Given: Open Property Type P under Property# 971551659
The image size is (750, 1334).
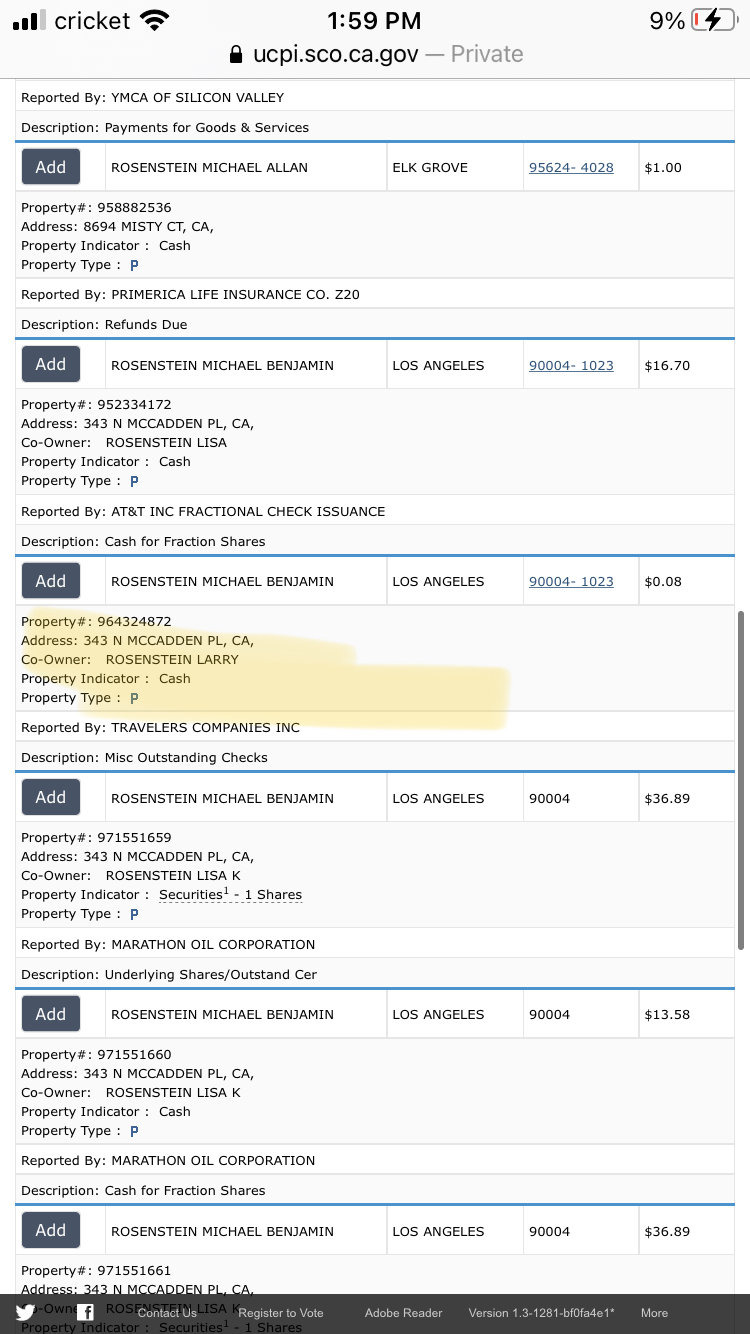Looking at the screenshot, I should pos(134,914).
